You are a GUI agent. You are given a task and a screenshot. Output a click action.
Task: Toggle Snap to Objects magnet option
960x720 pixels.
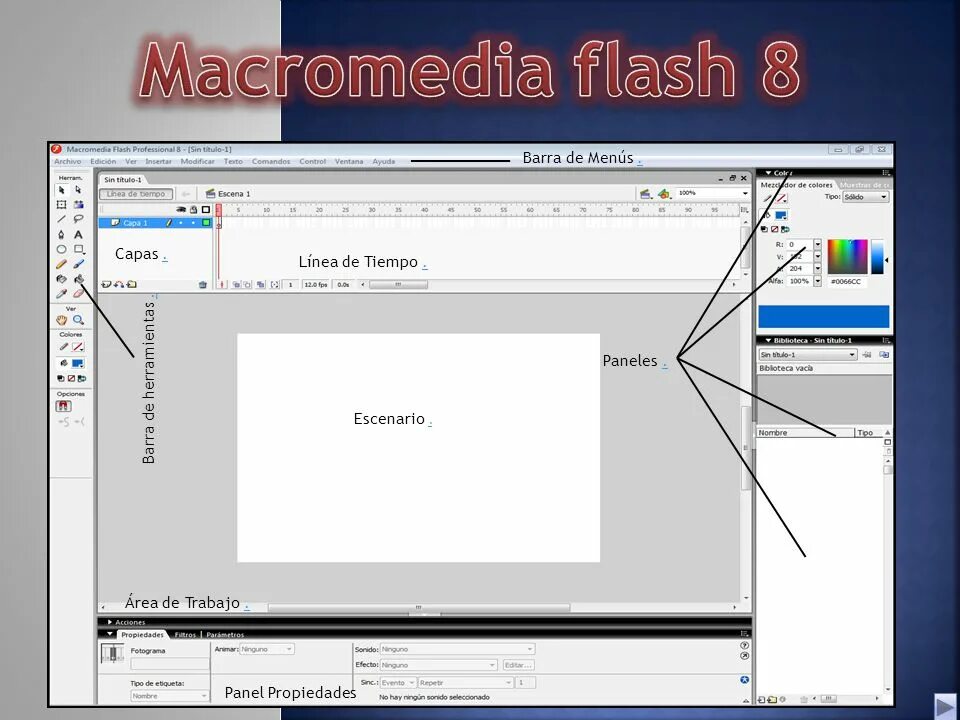click(x=64, y=406)
